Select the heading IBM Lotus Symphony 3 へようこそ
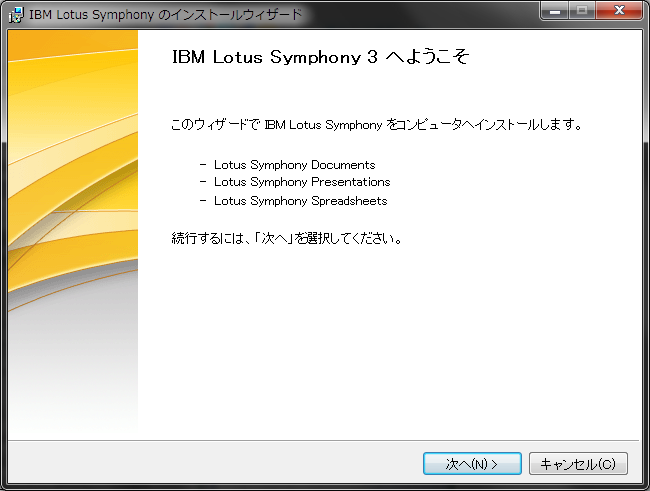 (320, 57)
